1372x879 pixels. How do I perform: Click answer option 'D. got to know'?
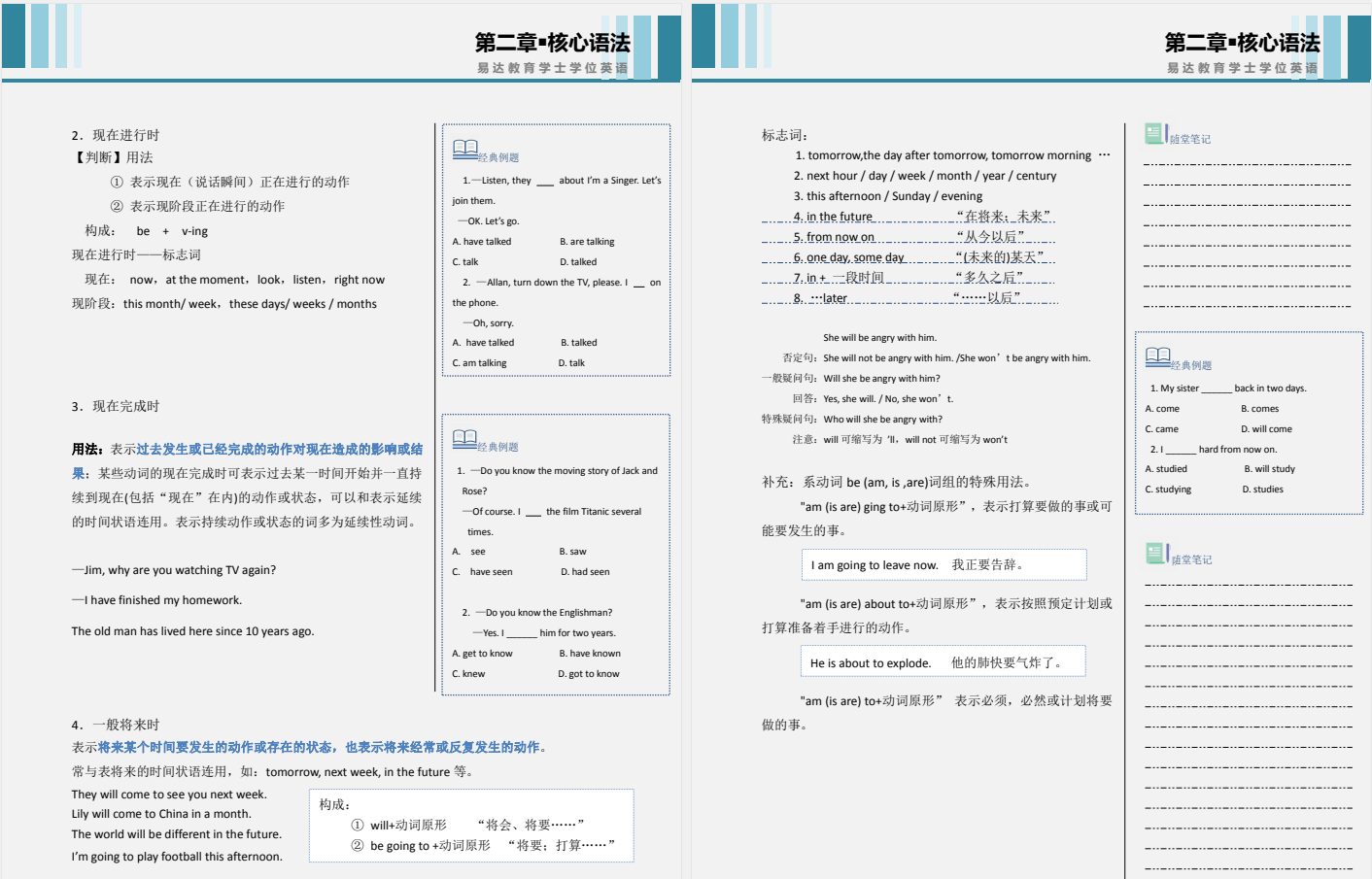[589, 674]
